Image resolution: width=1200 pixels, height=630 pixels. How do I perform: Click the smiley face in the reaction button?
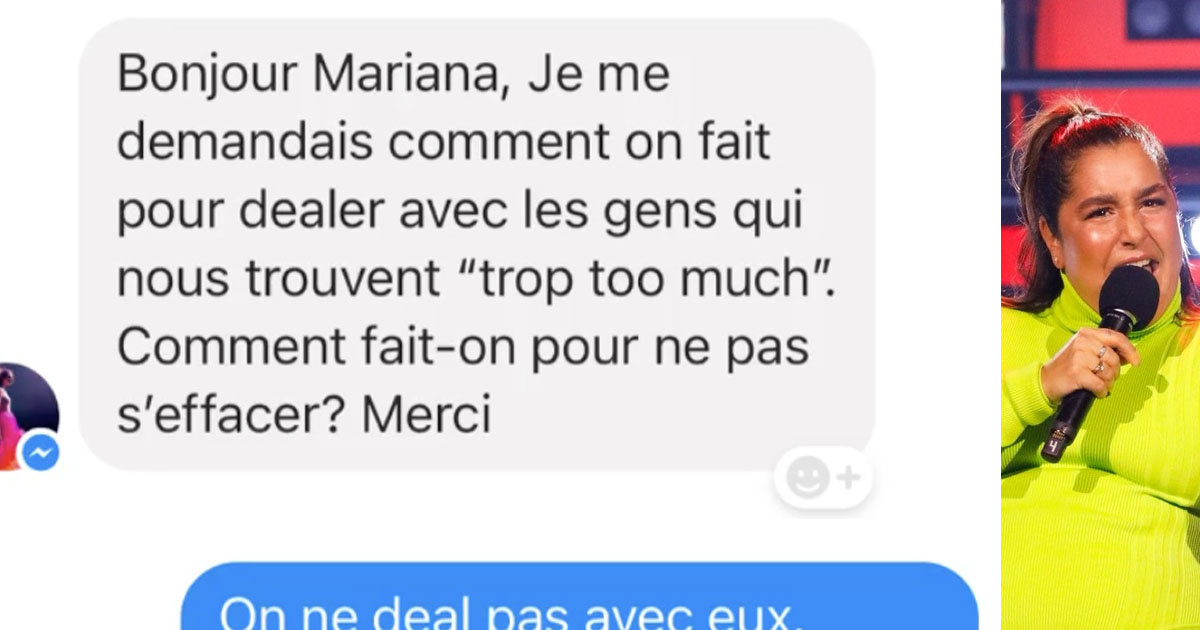pos(807,478)
